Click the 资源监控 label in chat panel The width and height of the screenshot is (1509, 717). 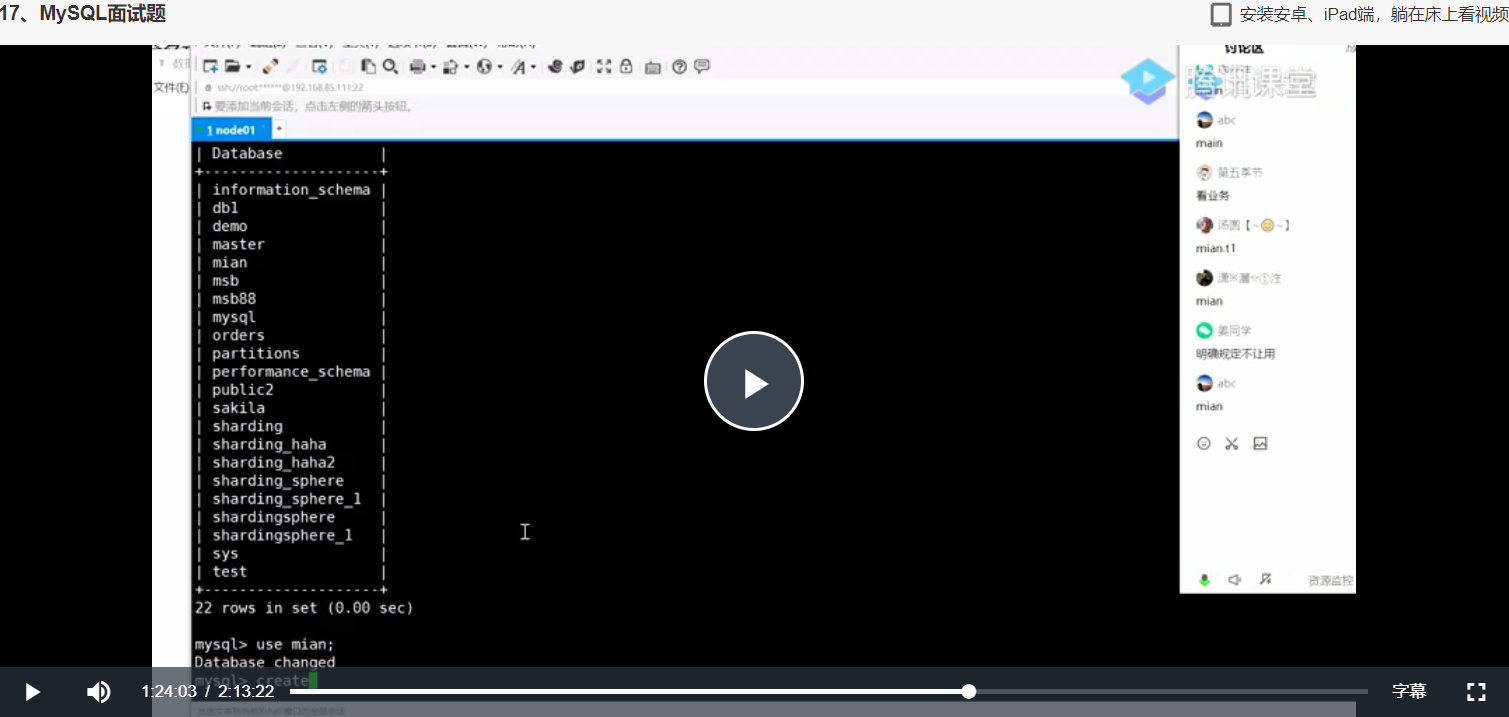point(1330,580)
